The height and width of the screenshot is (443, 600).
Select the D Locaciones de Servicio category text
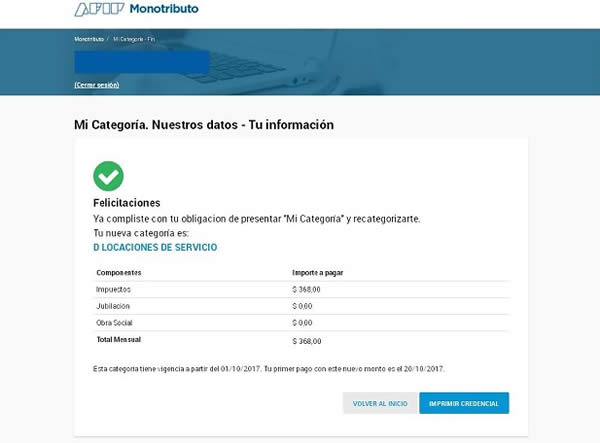[x=155, y=247]
